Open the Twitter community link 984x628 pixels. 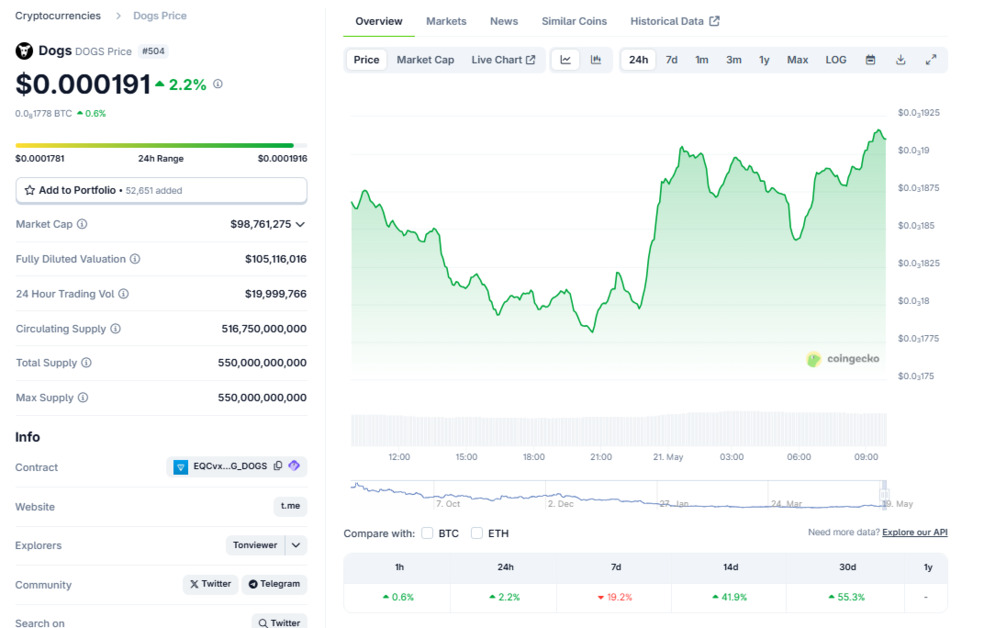[x=211, y=584]
